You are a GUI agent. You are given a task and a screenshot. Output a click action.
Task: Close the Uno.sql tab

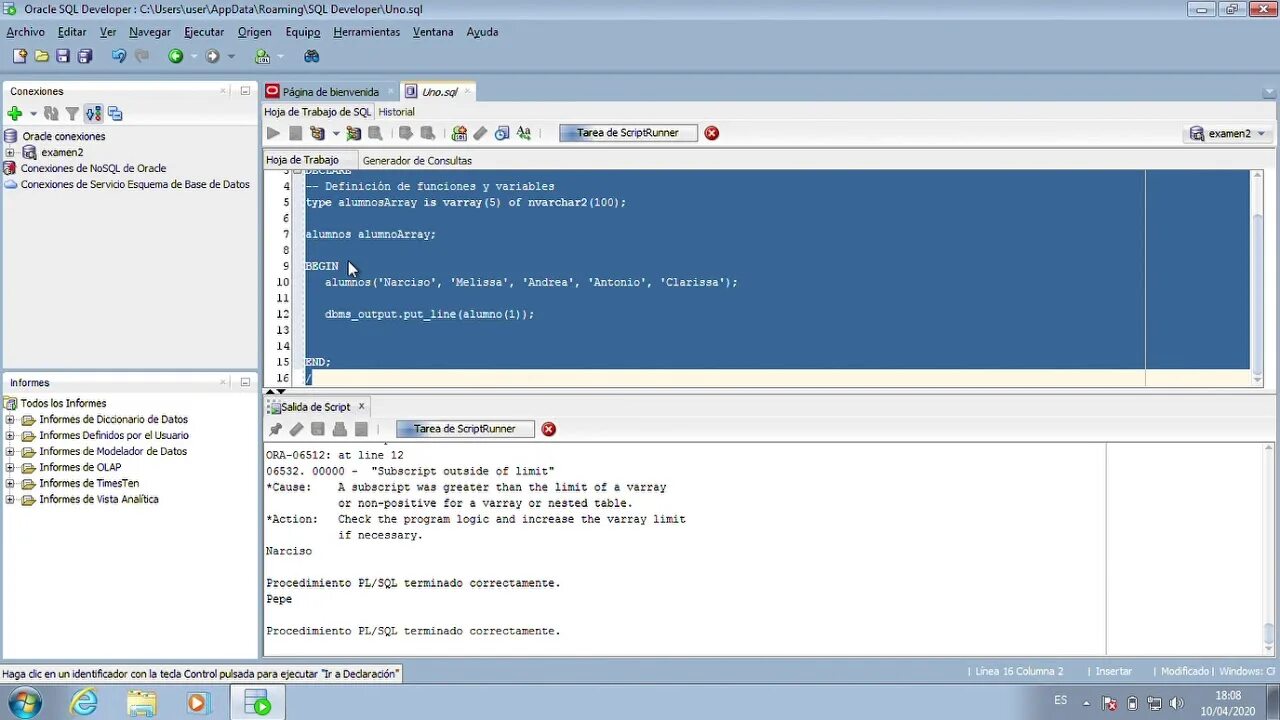[467, 91]
